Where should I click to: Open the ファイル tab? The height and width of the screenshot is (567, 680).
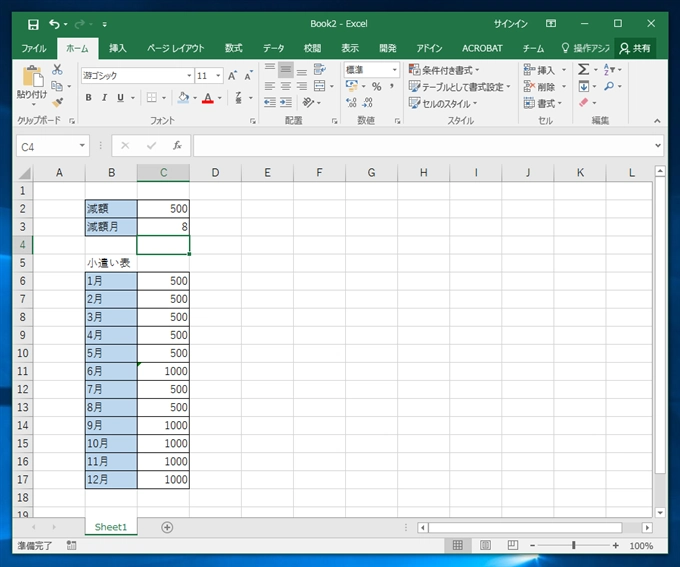point(34,48)
